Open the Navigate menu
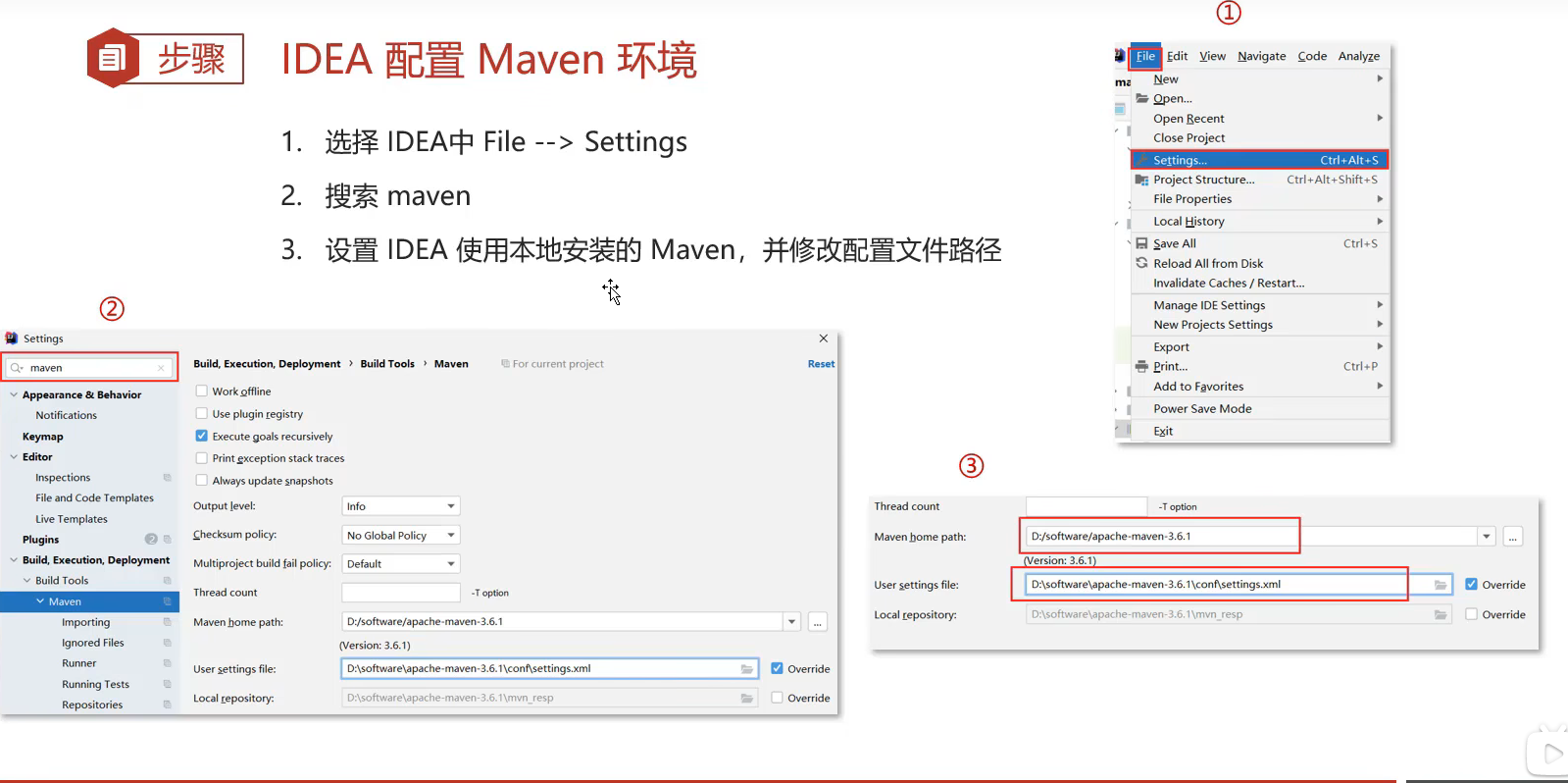The image size is (1568, 783). point(1261,57)
